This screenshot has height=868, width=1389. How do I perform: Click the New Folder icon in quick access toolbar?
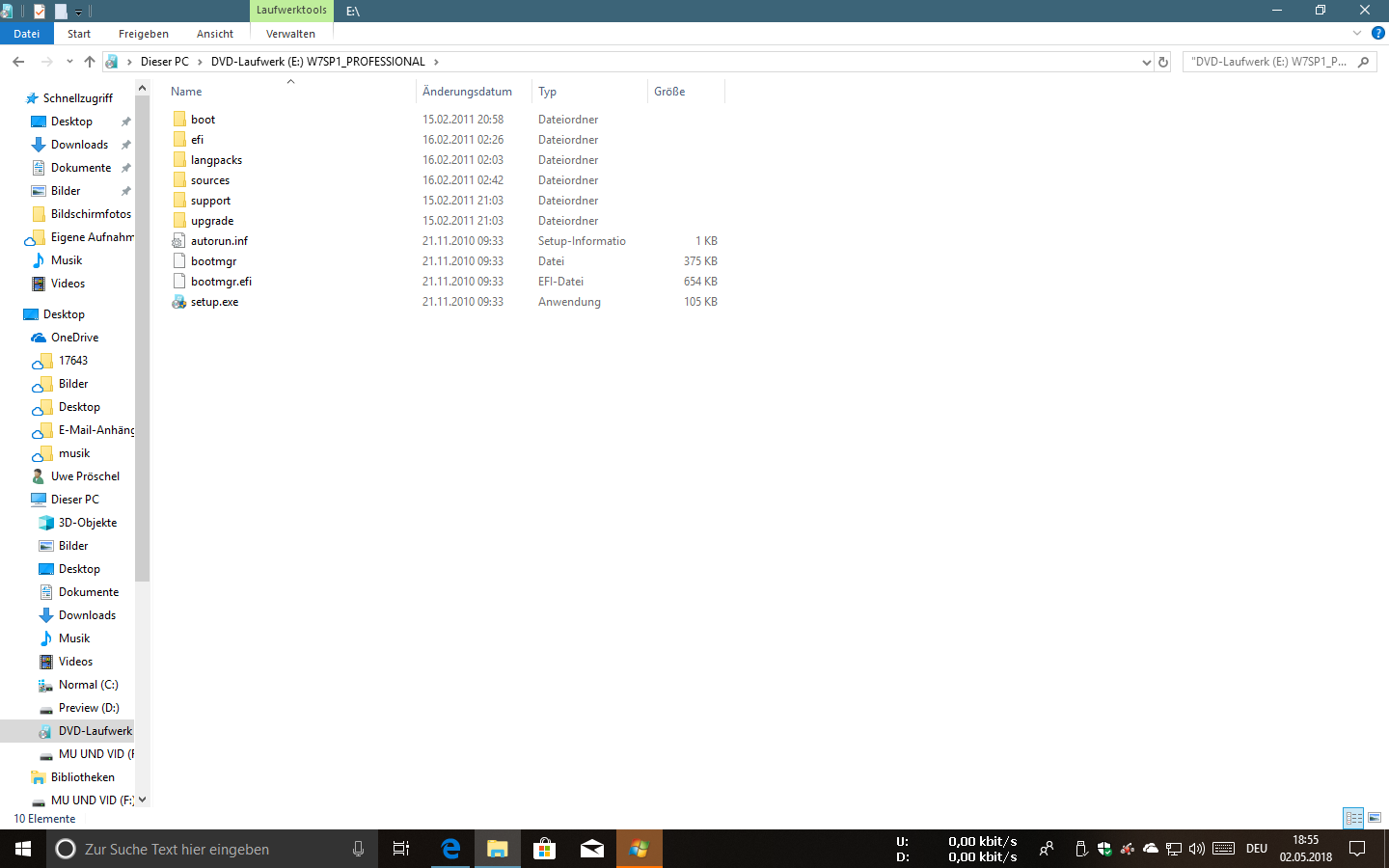pos(61,11)
